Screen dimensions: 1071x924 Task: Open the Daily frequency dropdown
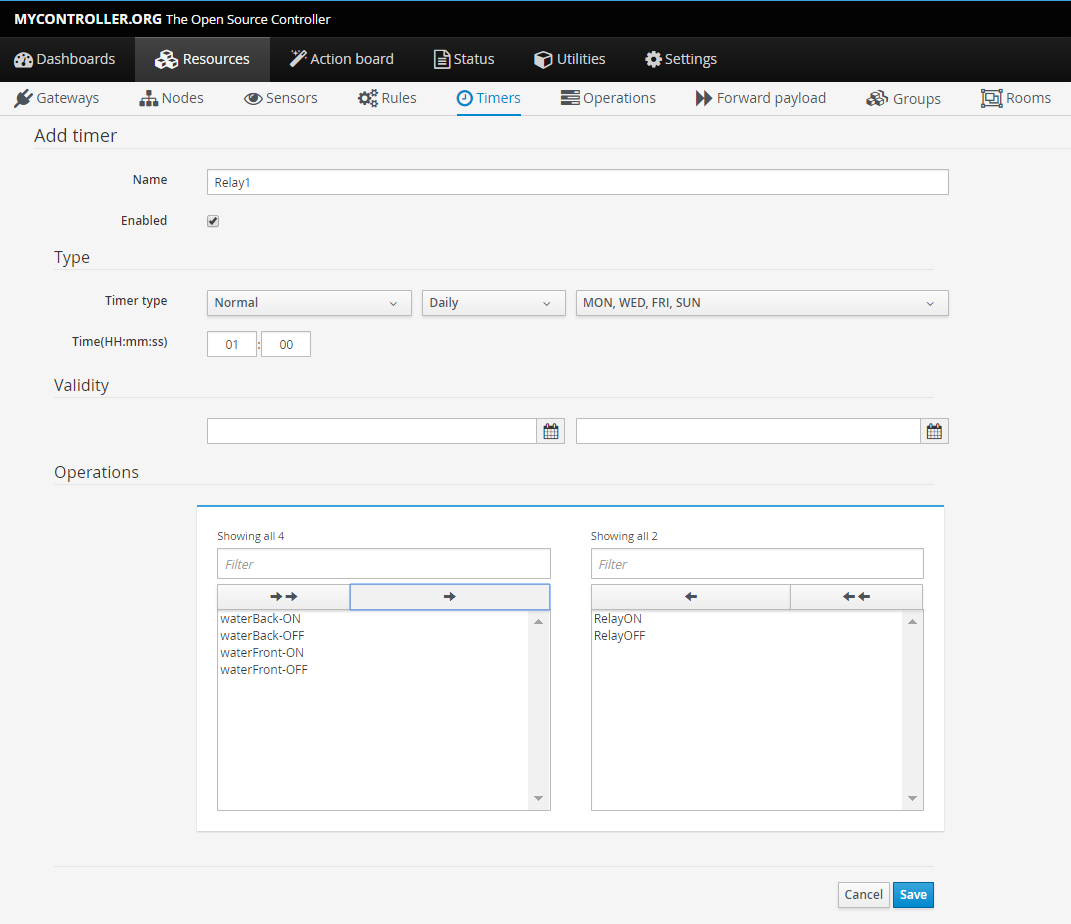tap(493, 303)
